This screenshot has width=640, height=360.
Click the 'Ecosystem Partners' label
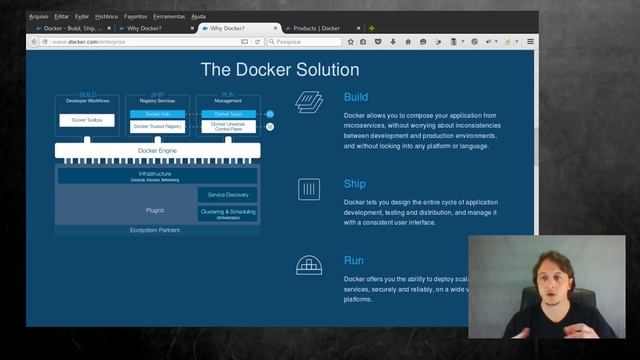click(x=155, y=230)
